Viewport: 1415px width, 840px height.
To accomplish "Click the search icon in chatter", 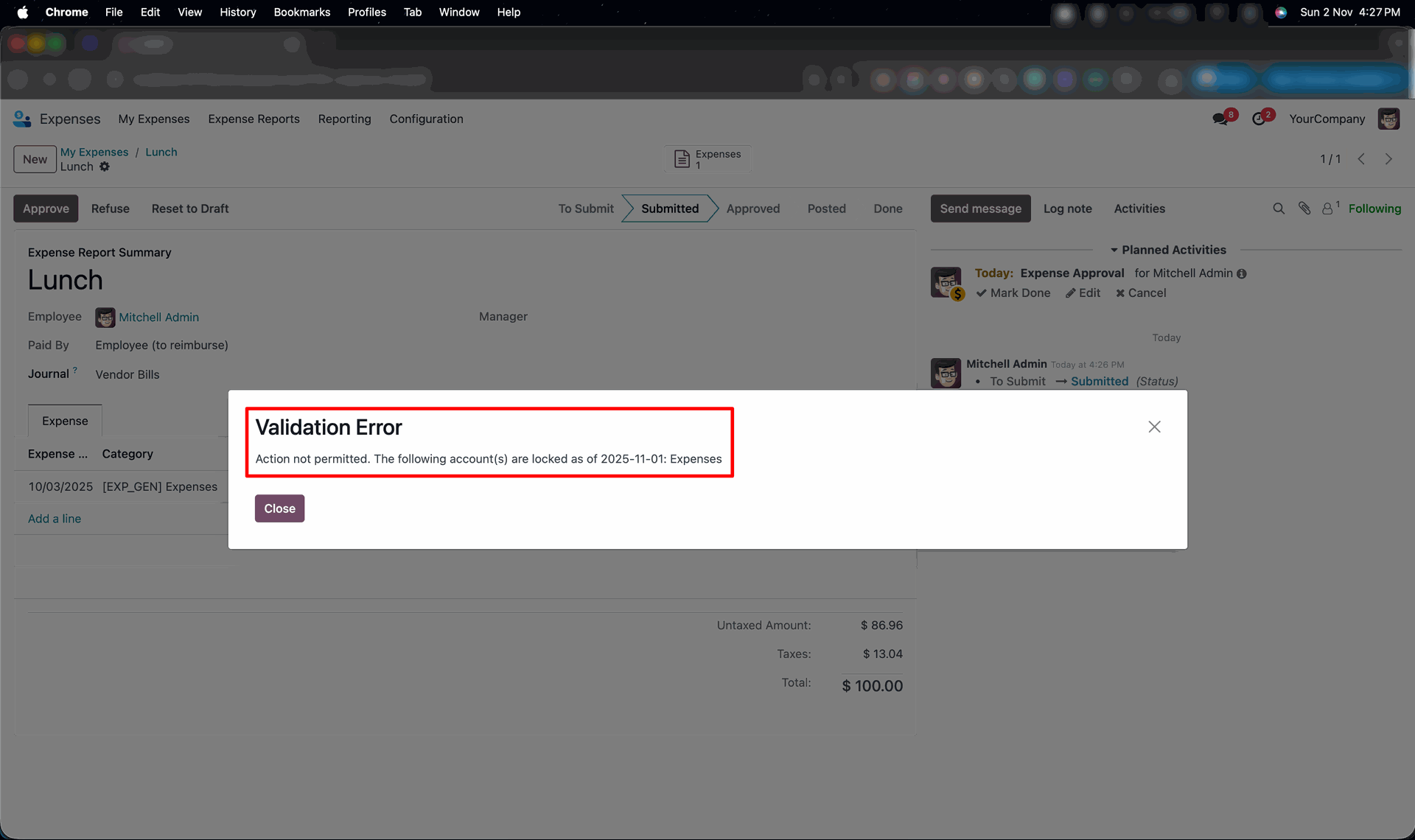I will (1279, 209).
